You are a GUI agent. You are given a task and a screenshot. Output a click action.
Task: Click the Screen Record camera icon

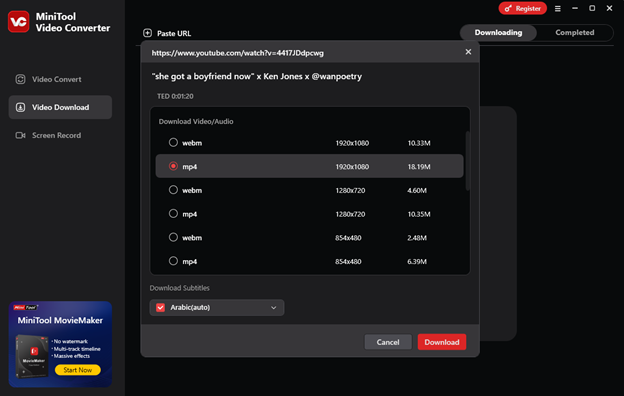(20, 135)
